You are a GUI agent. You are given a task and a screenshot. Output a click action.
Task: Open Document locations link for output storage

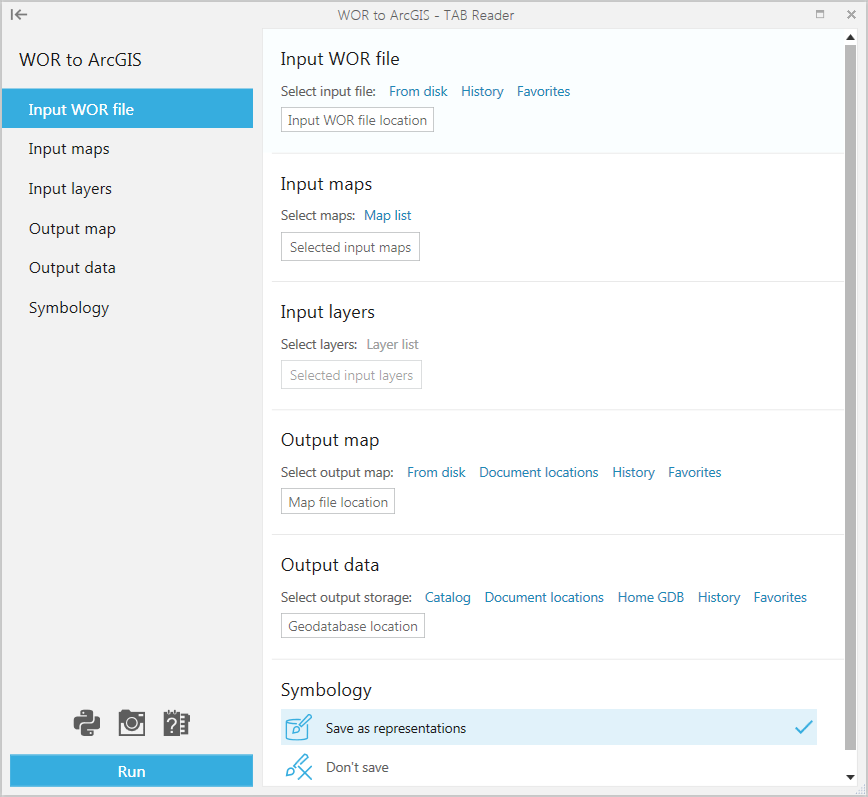click(544, 597)
